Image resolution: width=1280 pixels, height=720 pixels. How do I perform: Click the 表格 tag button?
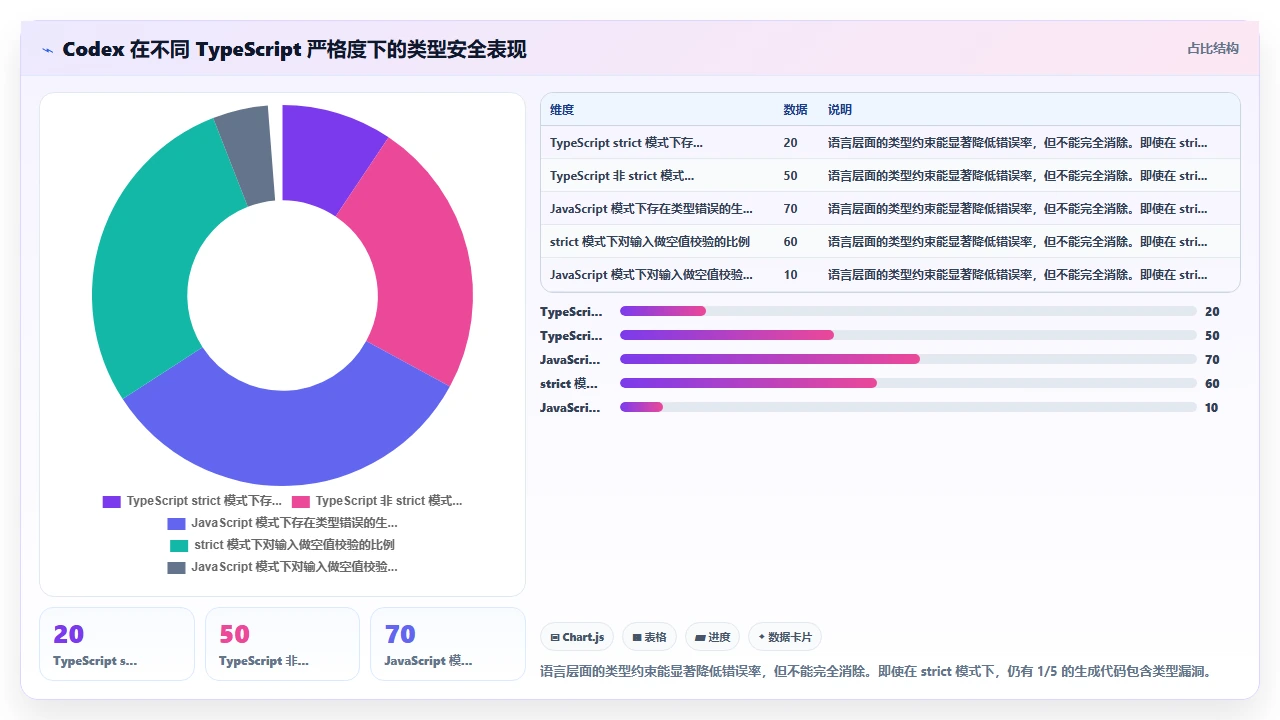click(x=650, y=637)
